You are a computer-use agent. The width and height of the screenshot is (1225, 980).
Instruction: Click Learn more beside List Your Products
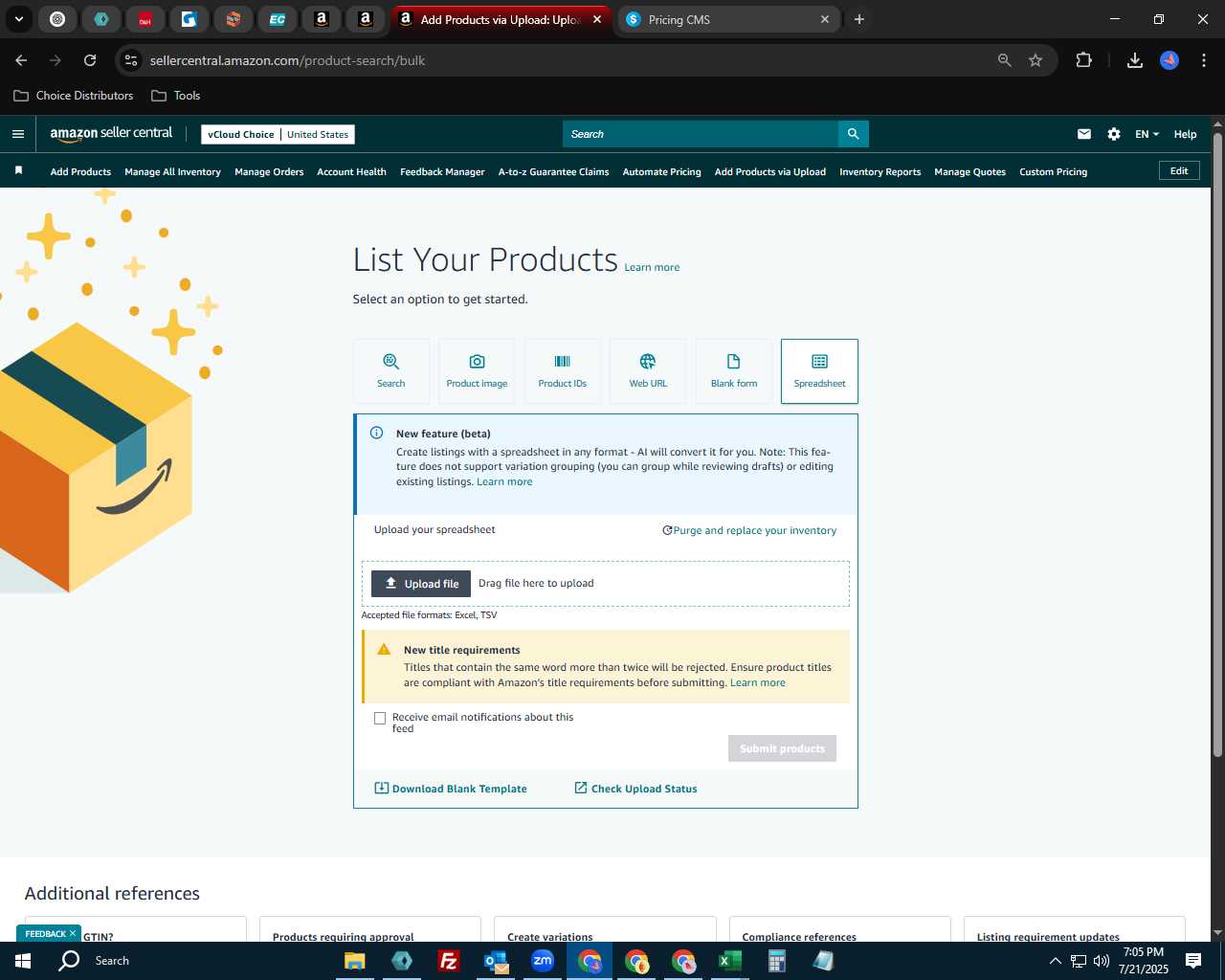652,267
